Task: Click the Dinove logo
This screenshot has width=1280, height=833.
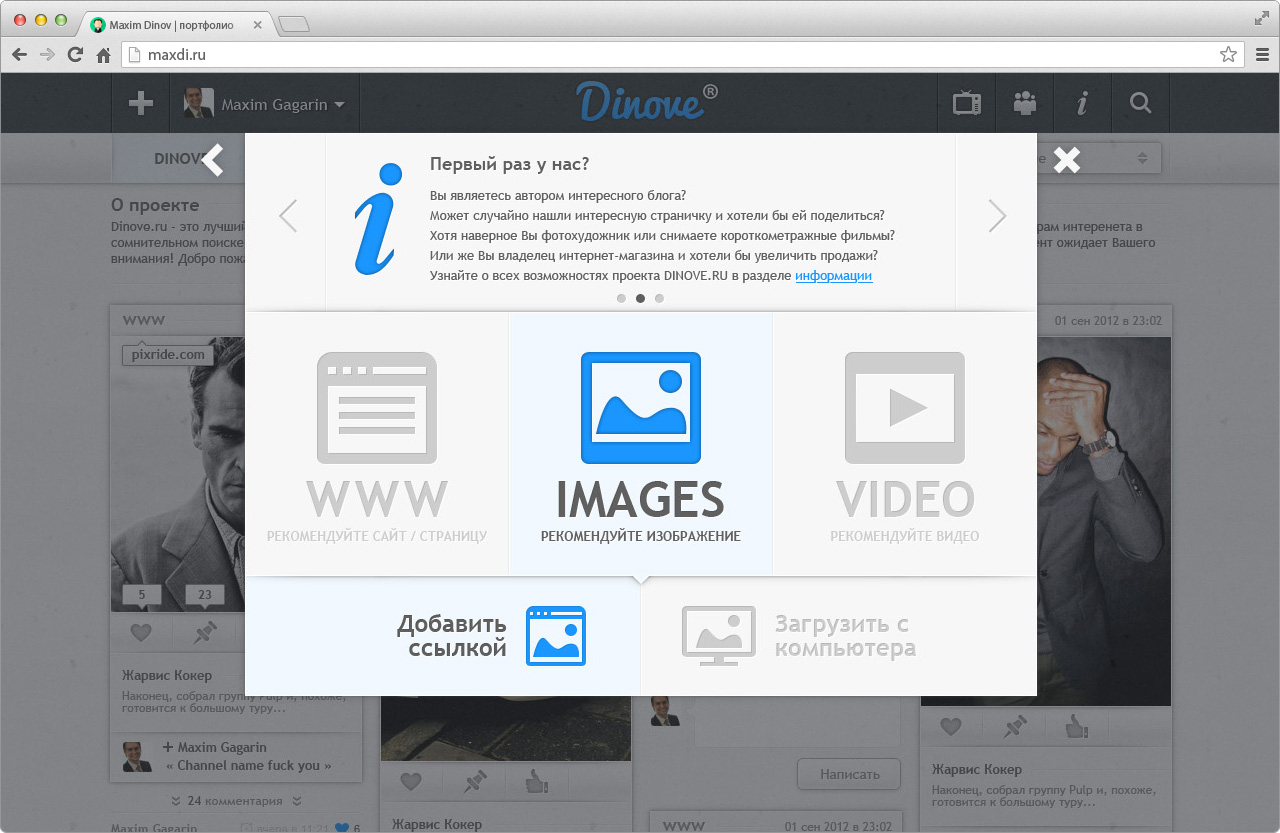Action: coord(647,102)
